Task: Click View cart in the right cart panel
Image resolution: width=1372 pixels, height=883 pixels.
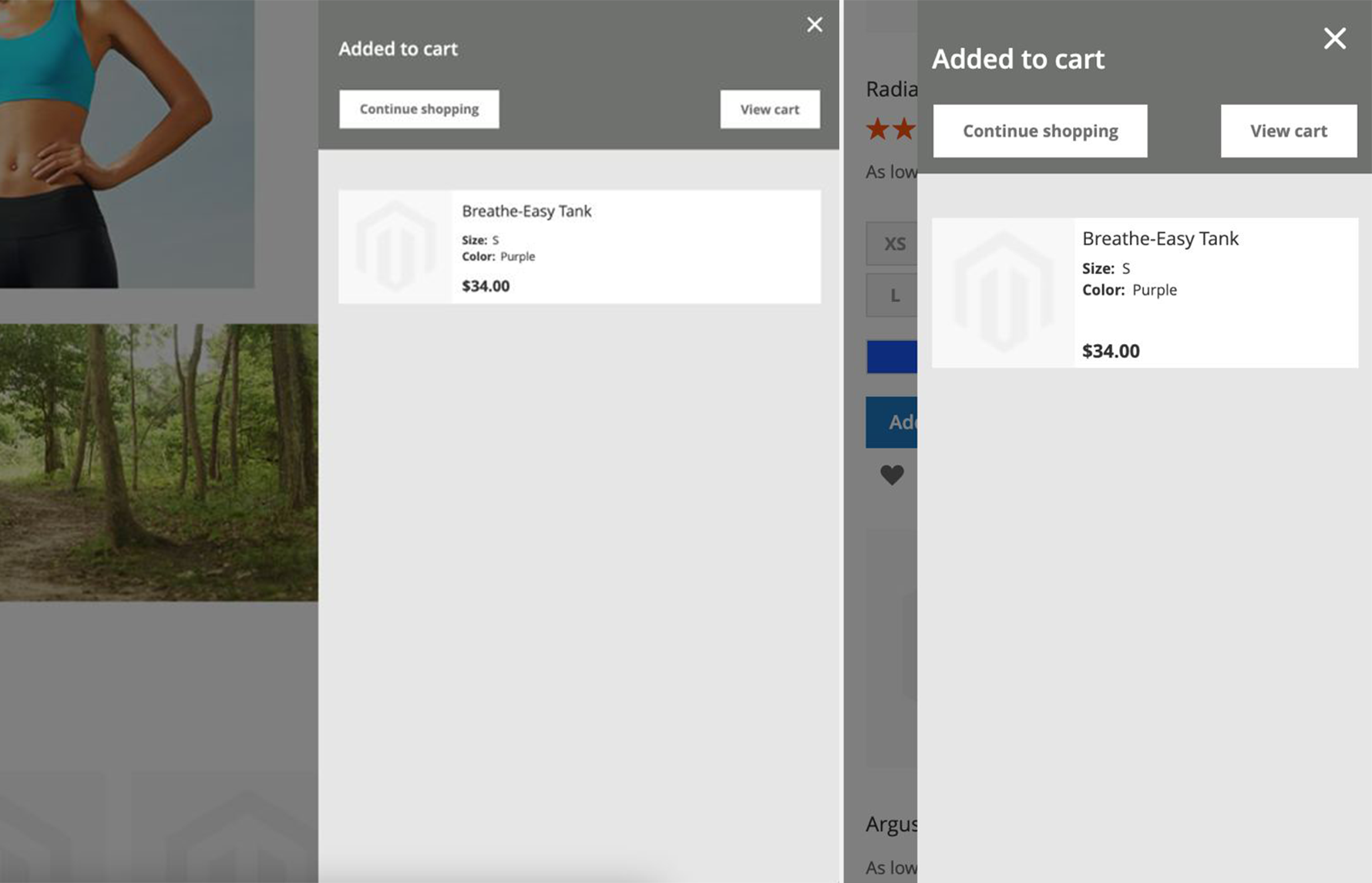Action: coord(1289,131)
